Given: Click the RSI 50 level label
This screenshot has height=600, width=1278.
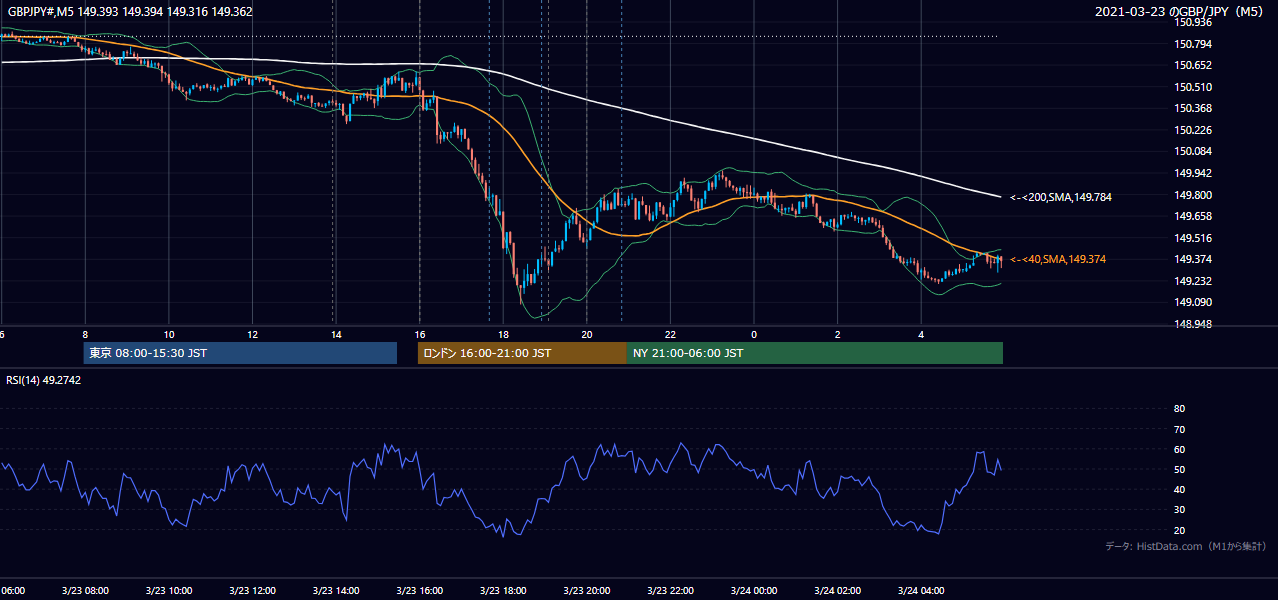Looking at the screenshot, I should tap(1179, 469).
